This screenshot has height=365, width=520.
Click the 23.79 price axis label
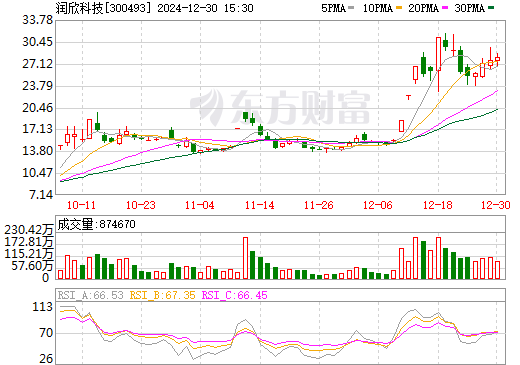[x=38, y=86]
